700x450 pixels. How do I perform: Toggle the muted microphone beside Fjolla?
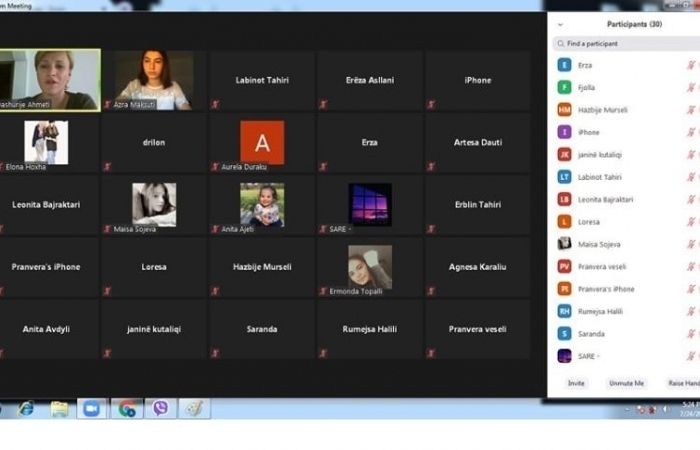(x=690, y=88)
